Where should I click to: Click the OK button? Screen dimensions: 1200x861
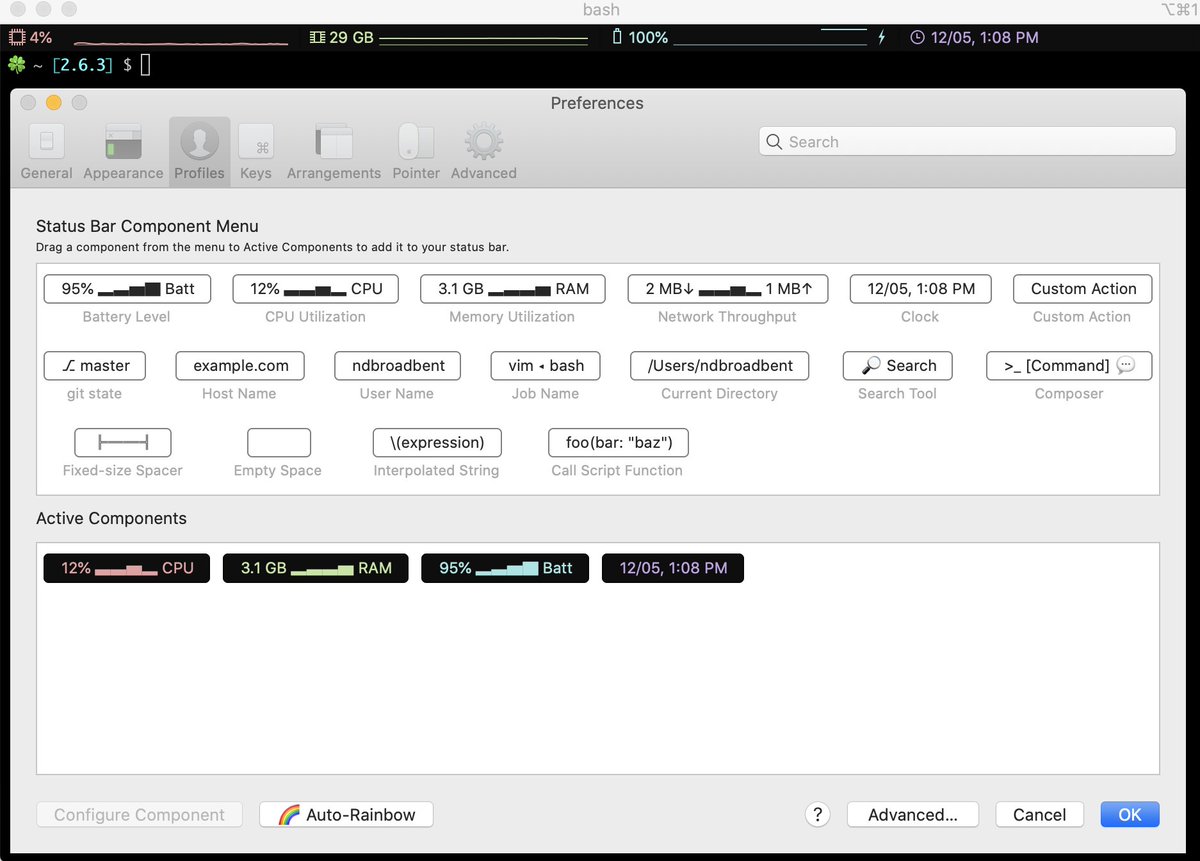click(x=1129, y=814)
